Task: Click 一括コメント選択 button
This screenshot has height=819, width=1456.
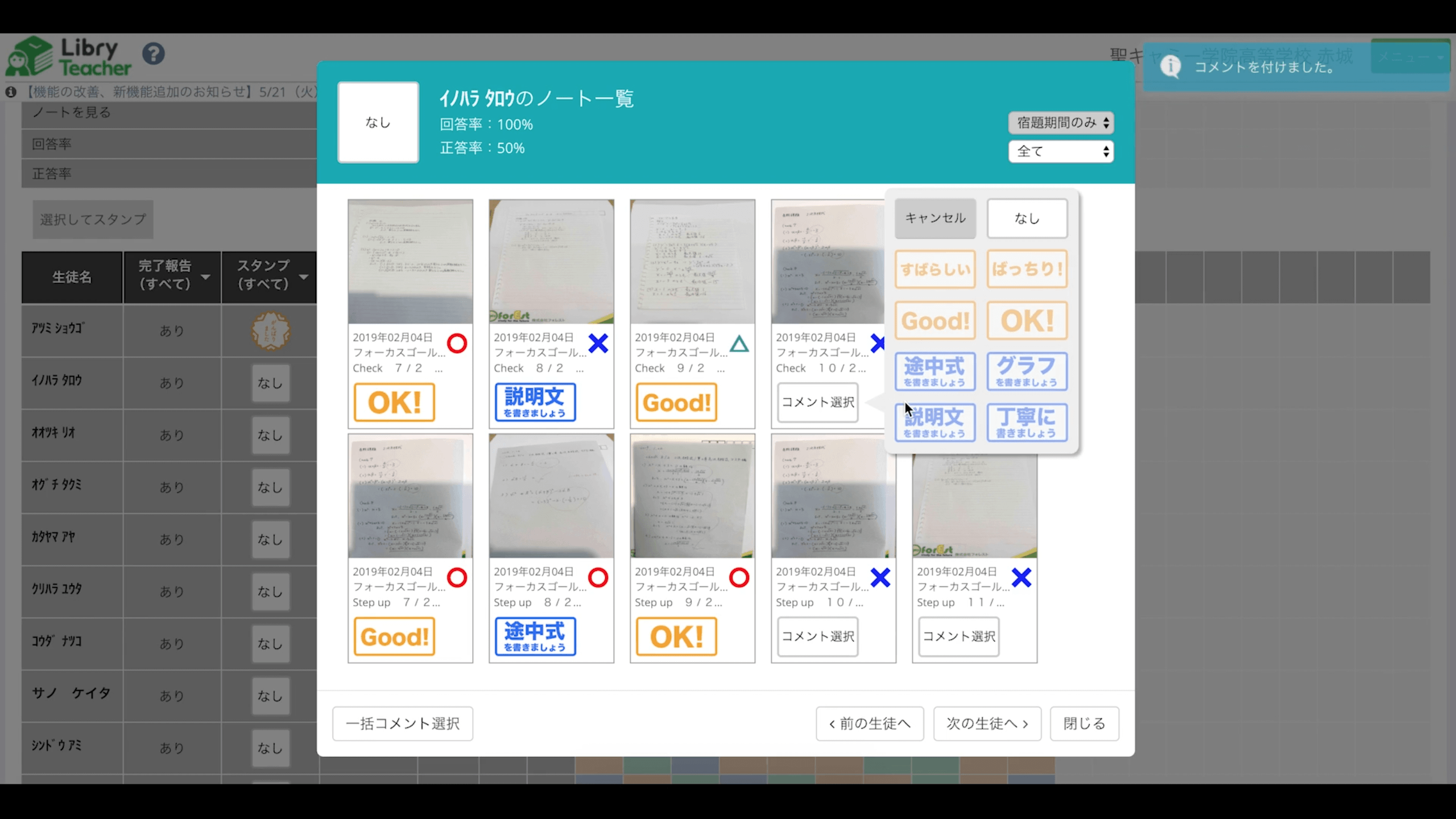Action: [402, 723]
